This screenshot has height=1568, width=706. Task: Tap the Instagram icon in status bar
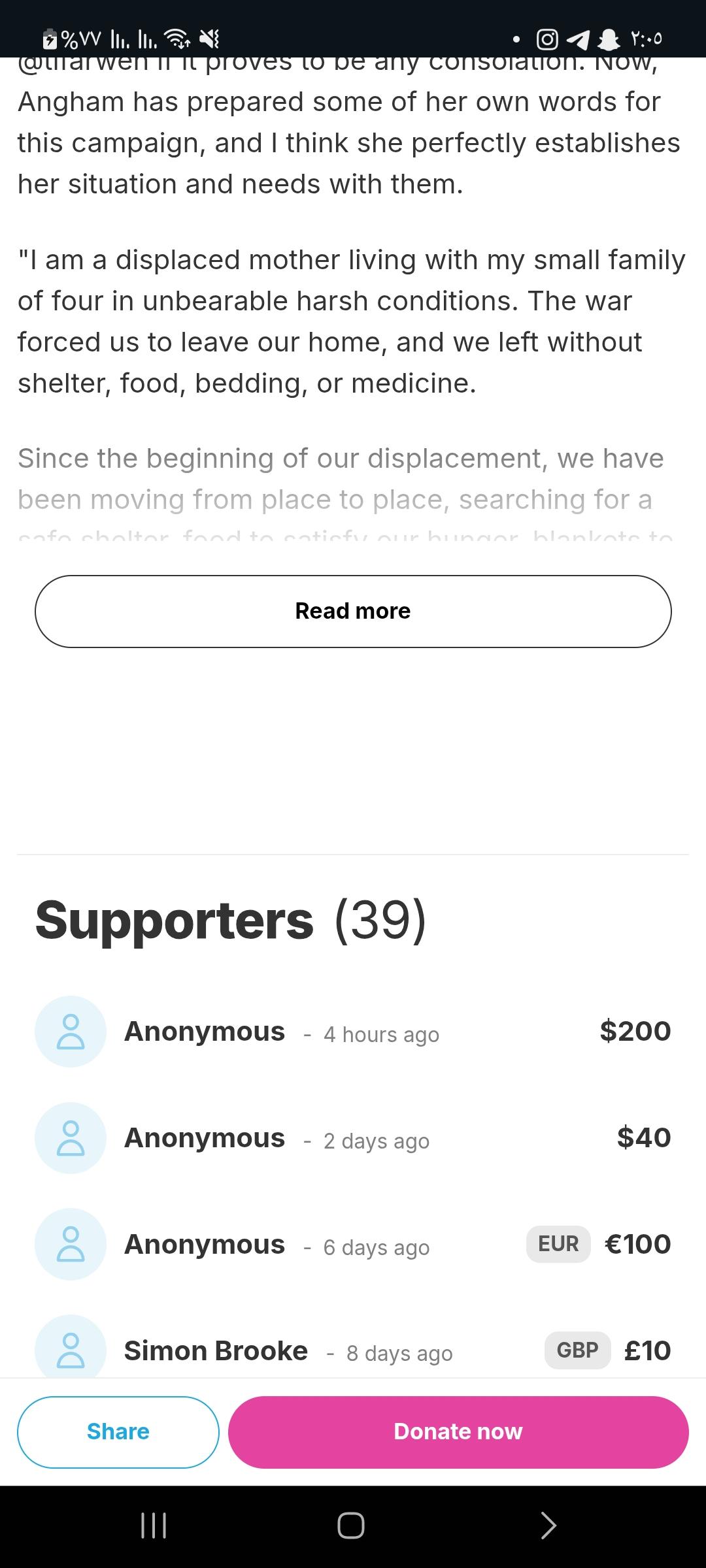(x=547, y=40)
